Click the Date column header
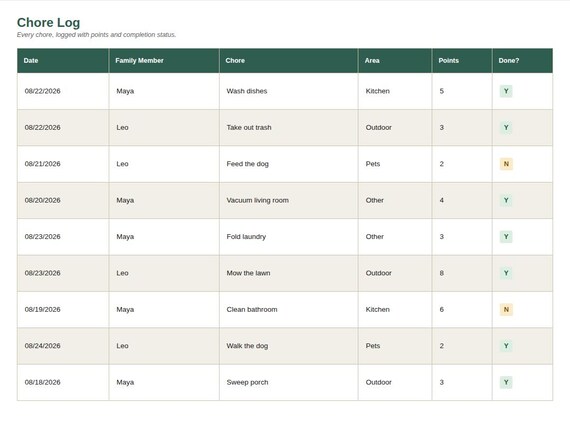Image resolution: width=570 pixels, height=422 pixels. pyautogui.click(x=63, y=61)
